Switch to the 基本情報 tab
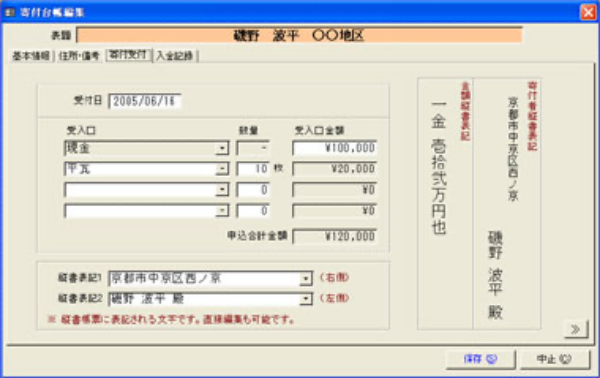Screen dimensions: 600x378 click(31, 56)
